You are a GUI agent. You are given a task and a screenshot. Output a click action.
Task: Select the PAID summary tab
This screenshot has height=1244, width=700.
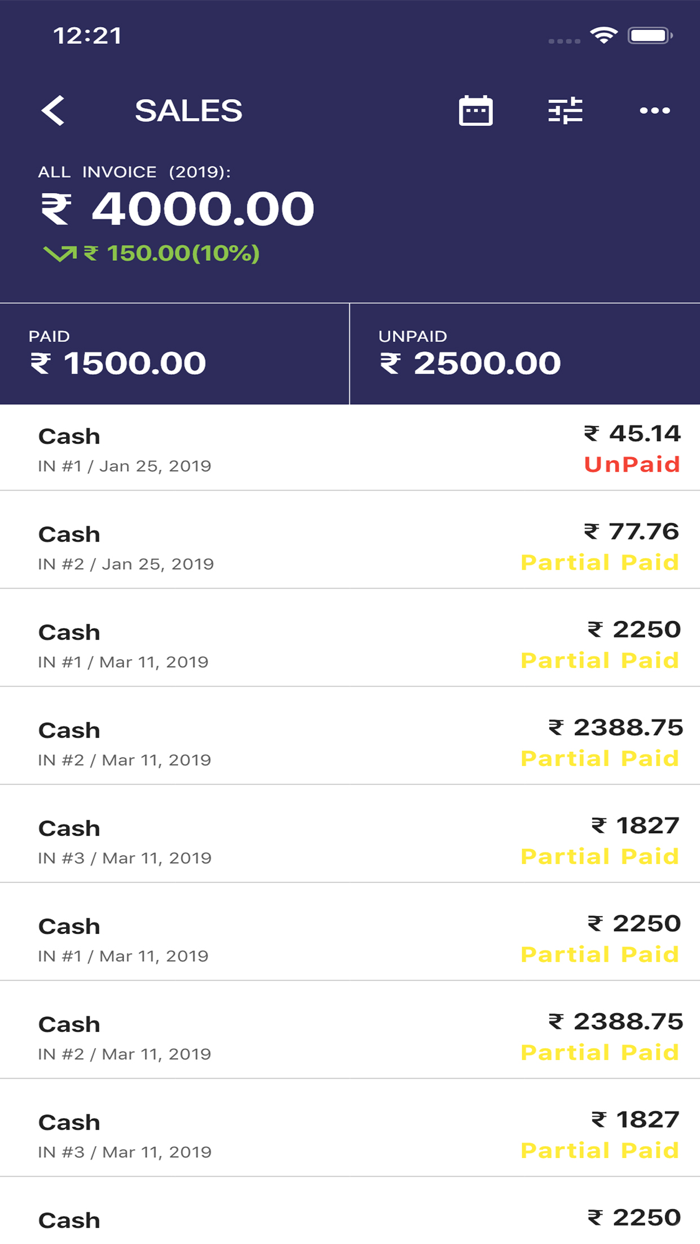(x=175, y=352)
